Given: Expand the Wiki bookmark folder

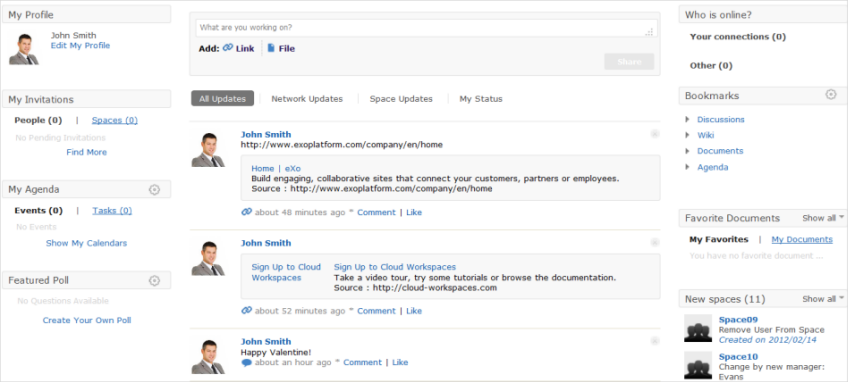Looking at the screenshot, I should pos(687,135).
